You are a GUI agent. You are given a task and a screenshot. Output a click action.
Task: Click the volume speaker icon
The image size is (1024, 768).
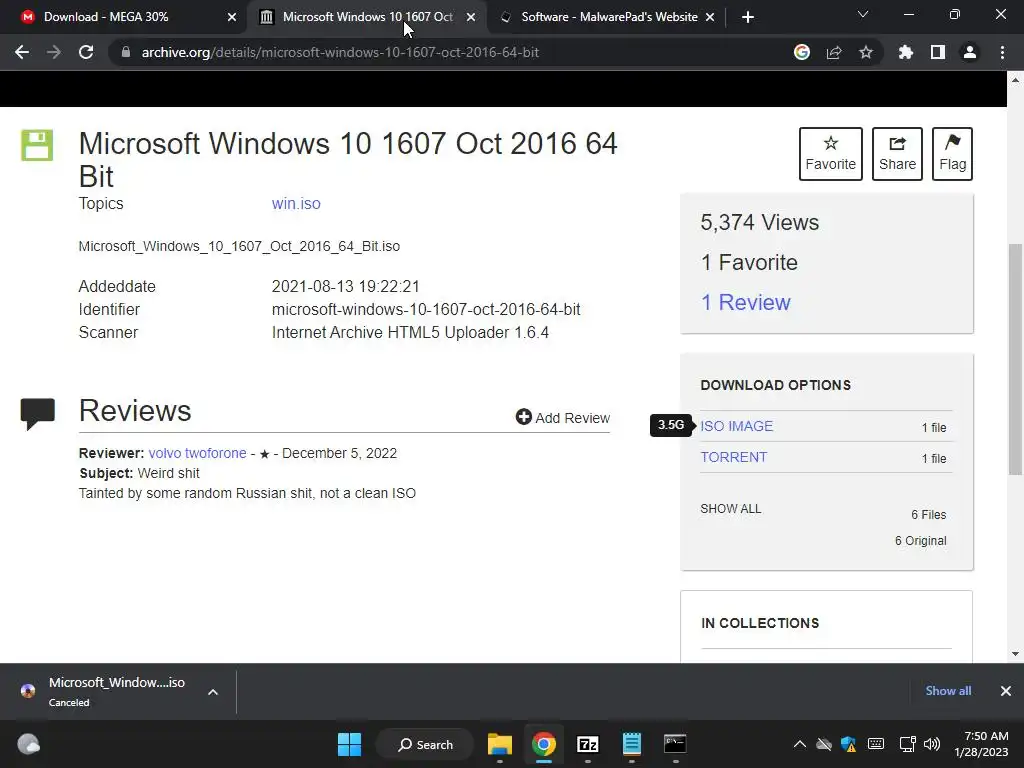(932, 744)
